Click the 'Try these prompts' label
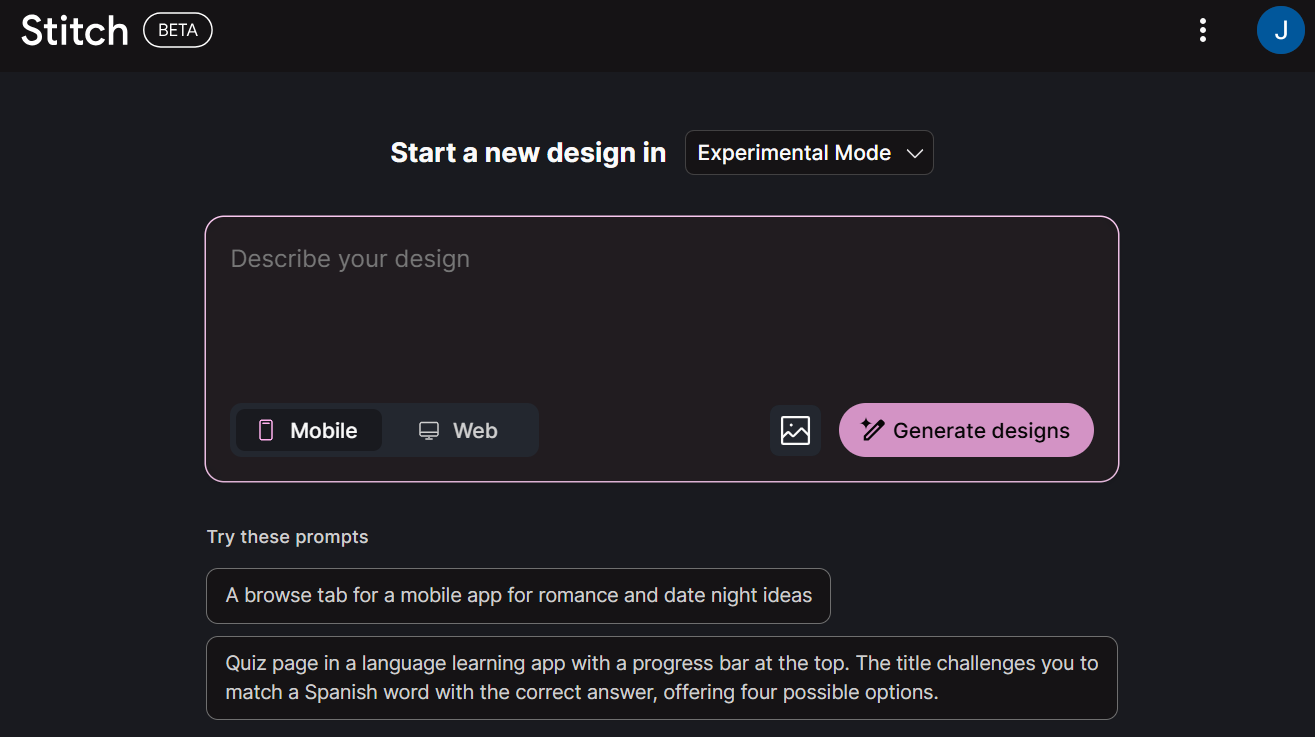This screenshot has width=1315, height=737. tap(287, 537)
